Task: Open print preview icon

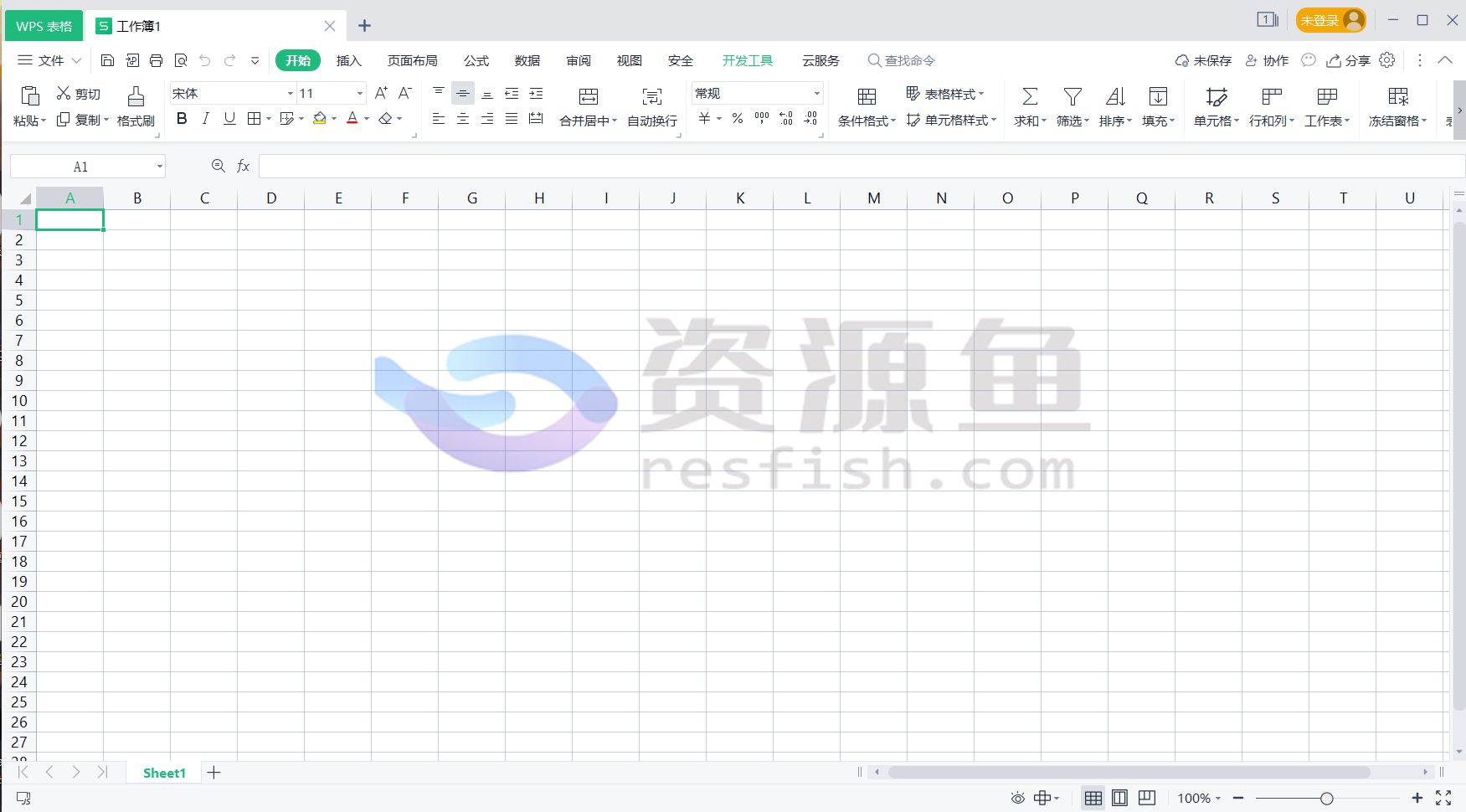Action: tap(180, 60)
